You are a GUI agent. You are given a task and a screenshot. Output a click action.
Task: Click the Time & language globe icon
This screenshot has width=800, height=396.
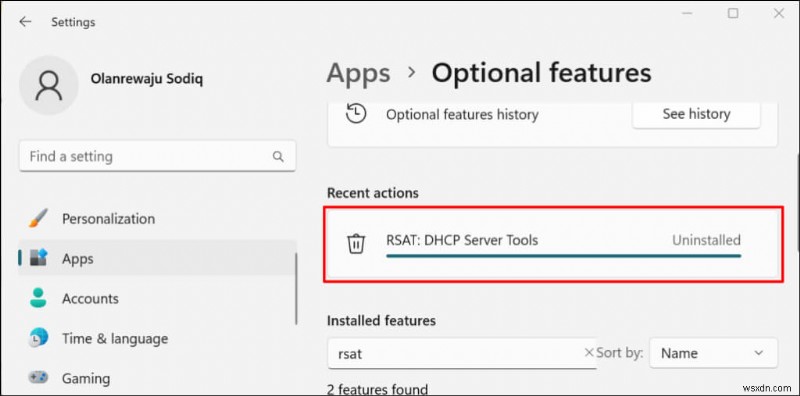tap(38, 338)
